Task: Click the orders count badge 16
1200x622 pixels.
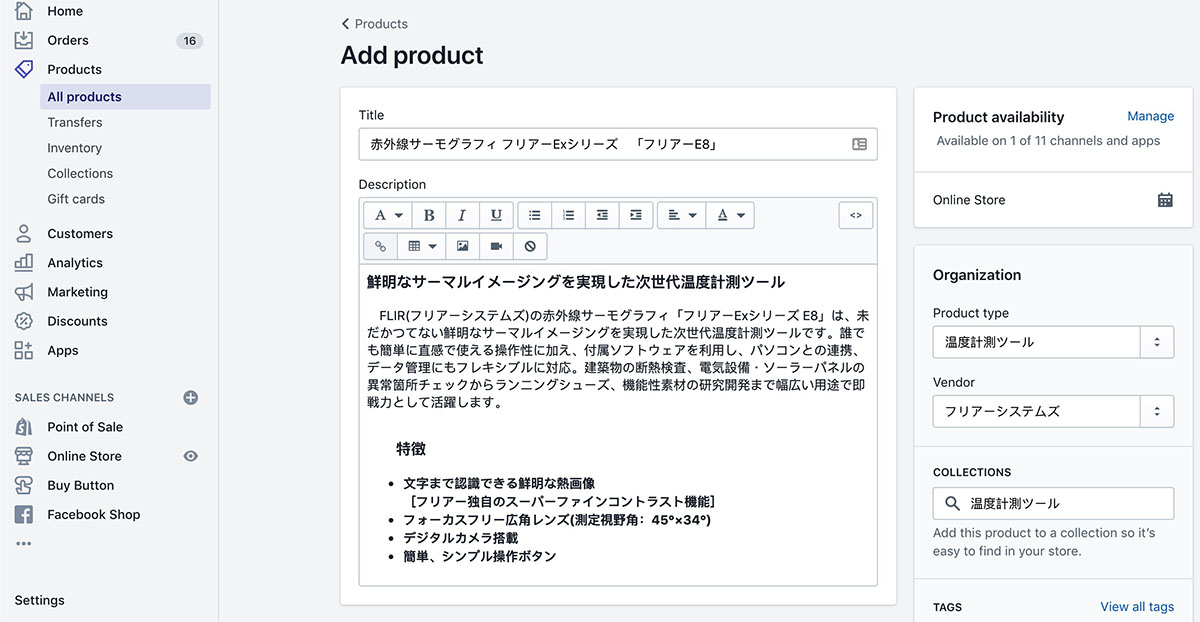Action: [x=190, y=41]
